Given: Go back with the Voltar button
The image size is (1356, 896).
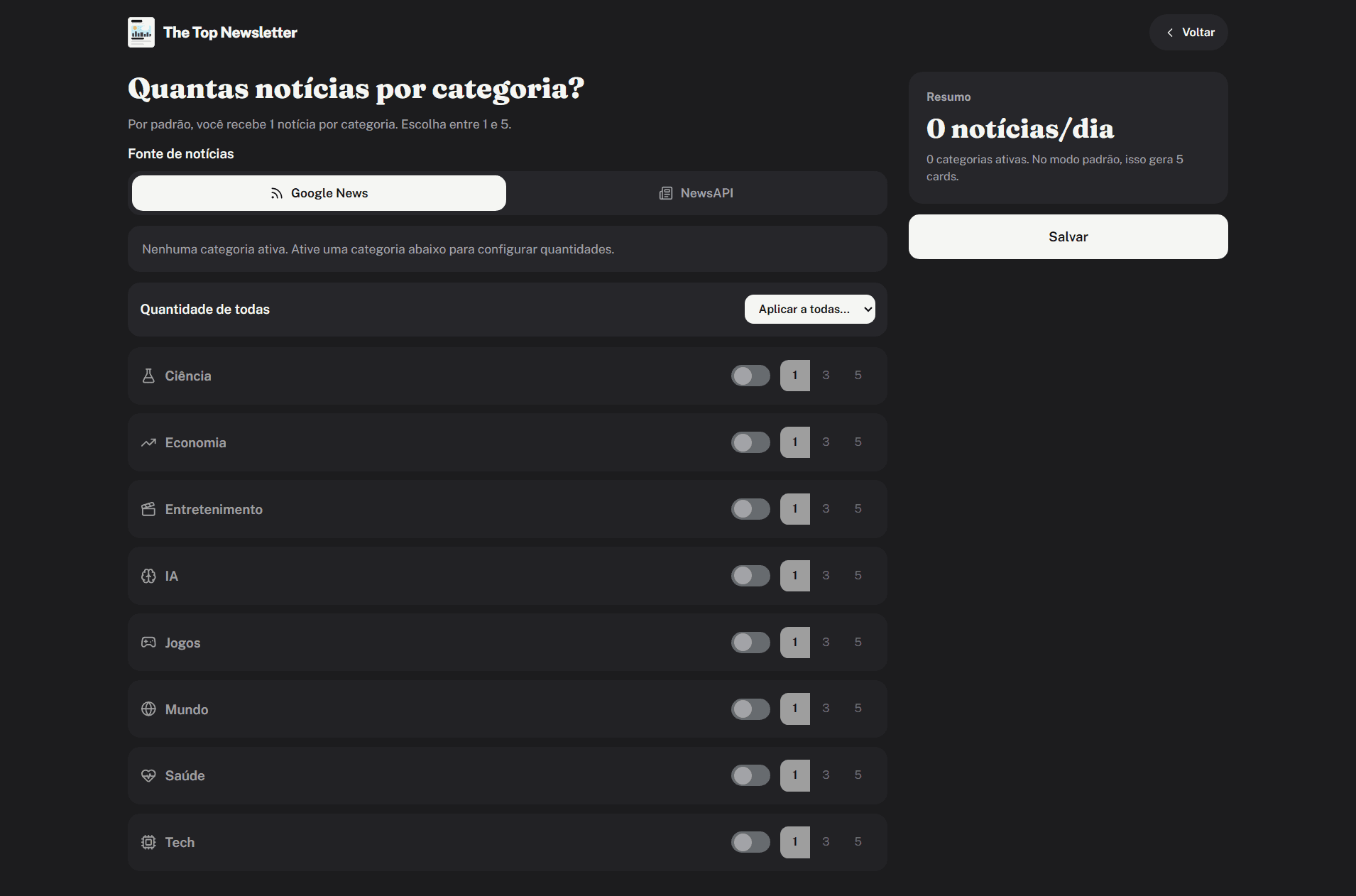Looking at the screenshot, I should (1189, 33).
